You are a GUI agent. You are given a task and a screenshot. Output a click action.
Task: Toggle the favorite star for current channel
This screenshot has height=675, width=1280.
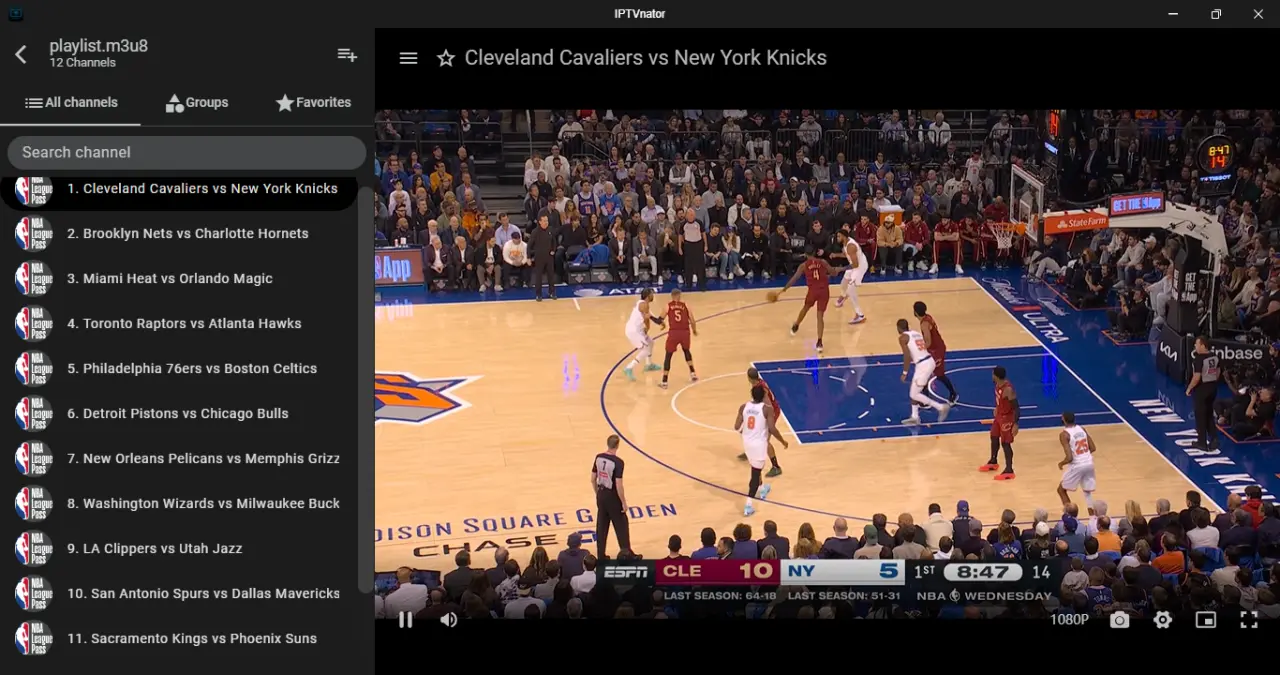(x=446, y=58)
